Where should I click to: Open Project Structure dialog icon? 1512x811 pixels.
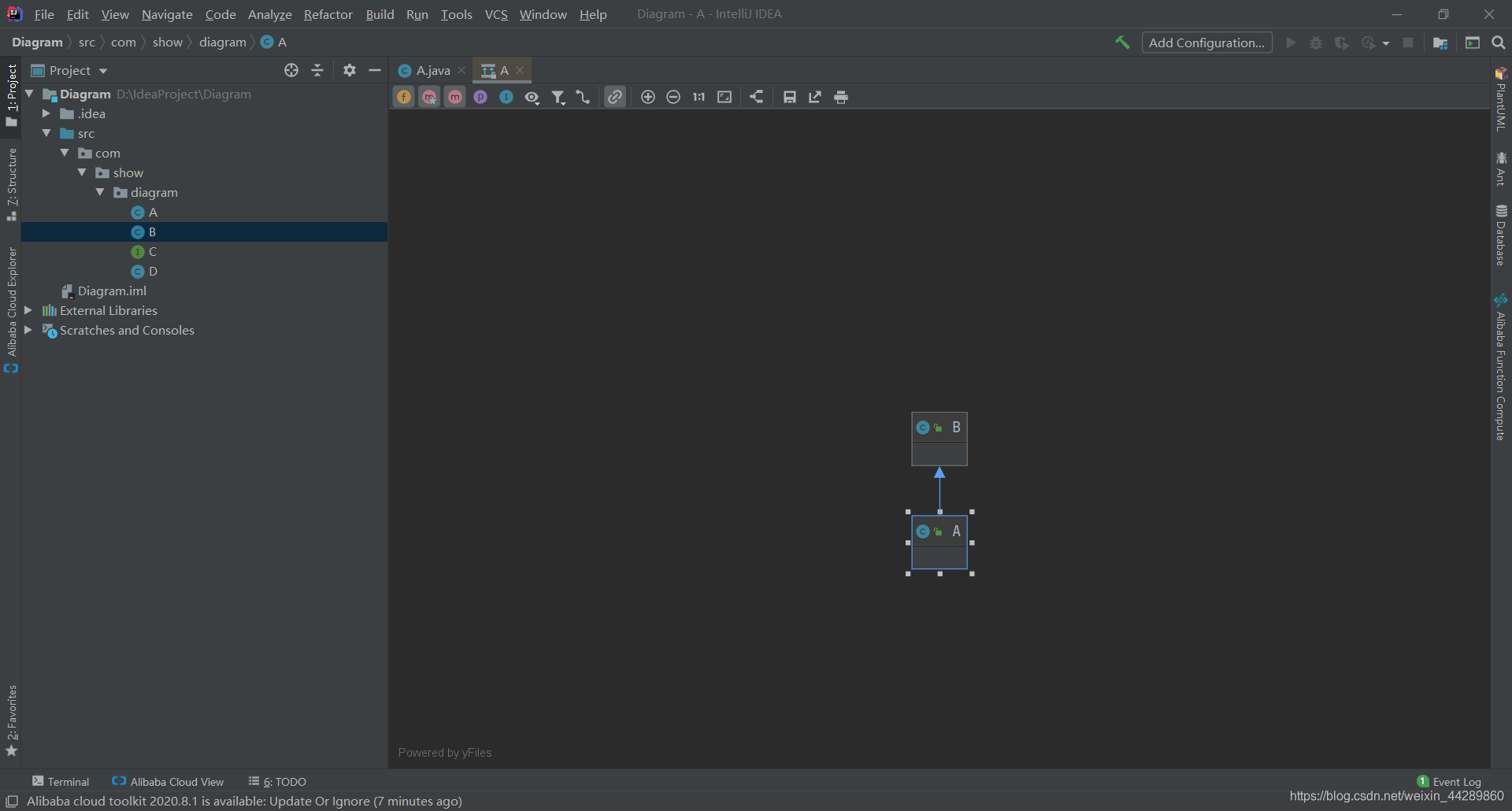point(1440,43)
